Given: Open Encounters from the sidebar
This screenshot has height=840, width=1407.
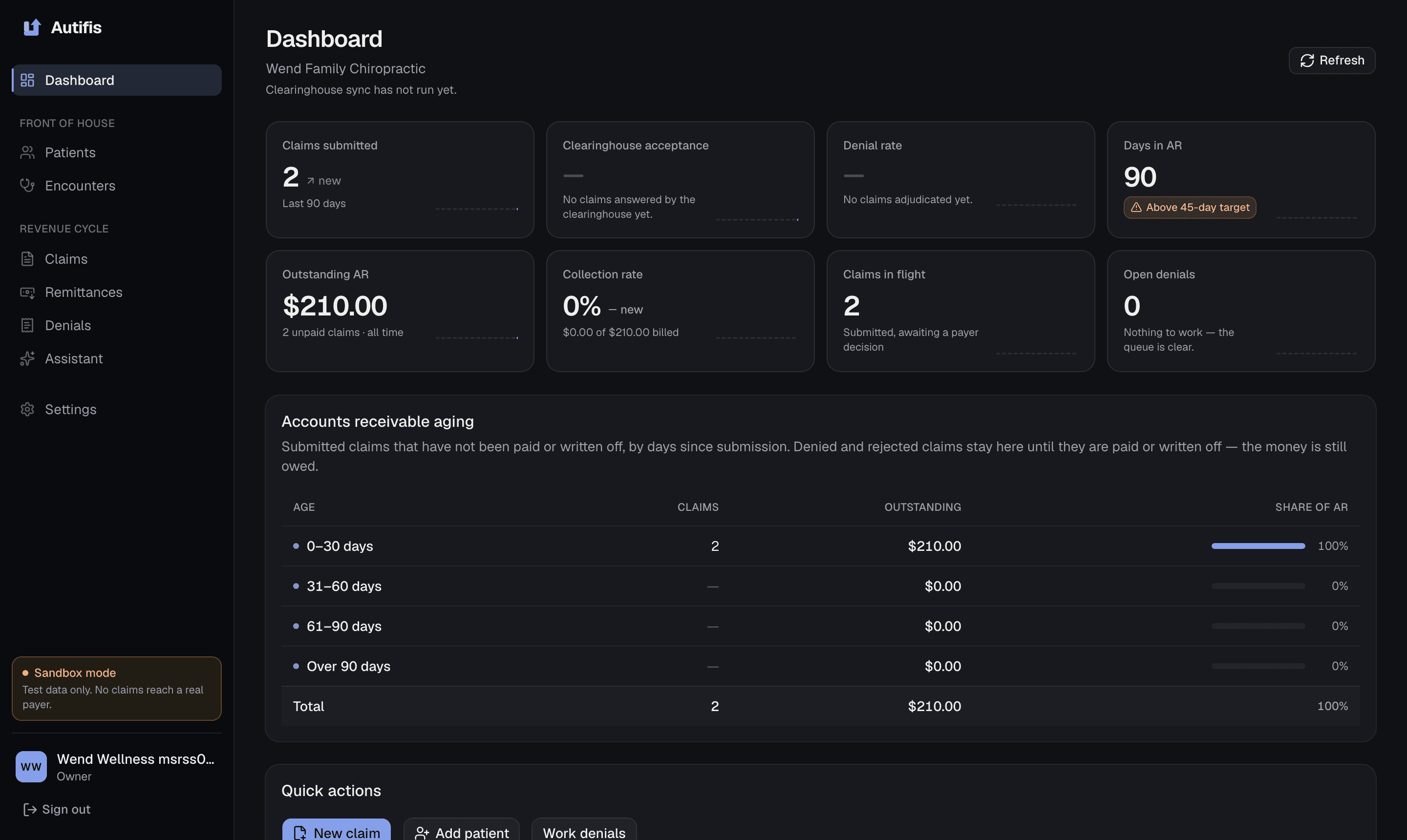Looking at the screenshot, I should (117, 185).
